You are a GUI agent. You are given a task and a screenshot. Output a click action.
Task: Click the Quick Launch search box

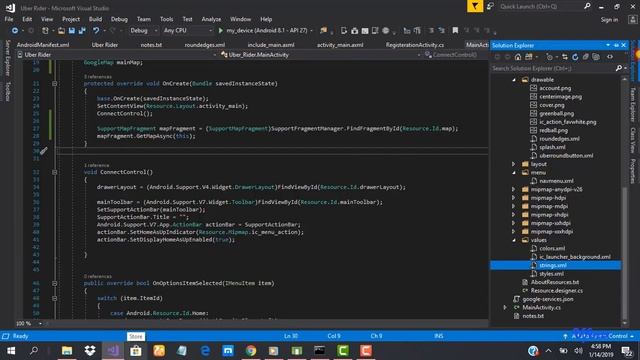(x=545, y=6)
